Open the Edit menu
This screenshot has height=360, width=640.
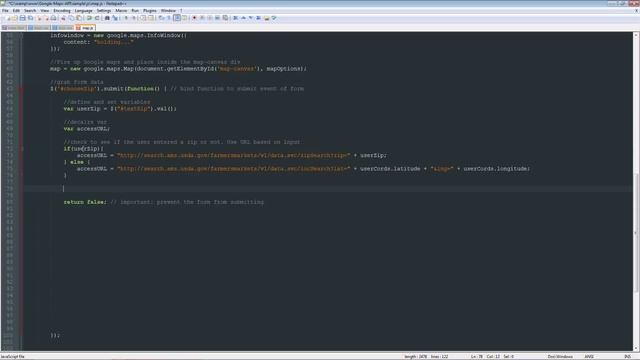pyautogui.click(x=16, y=11)
